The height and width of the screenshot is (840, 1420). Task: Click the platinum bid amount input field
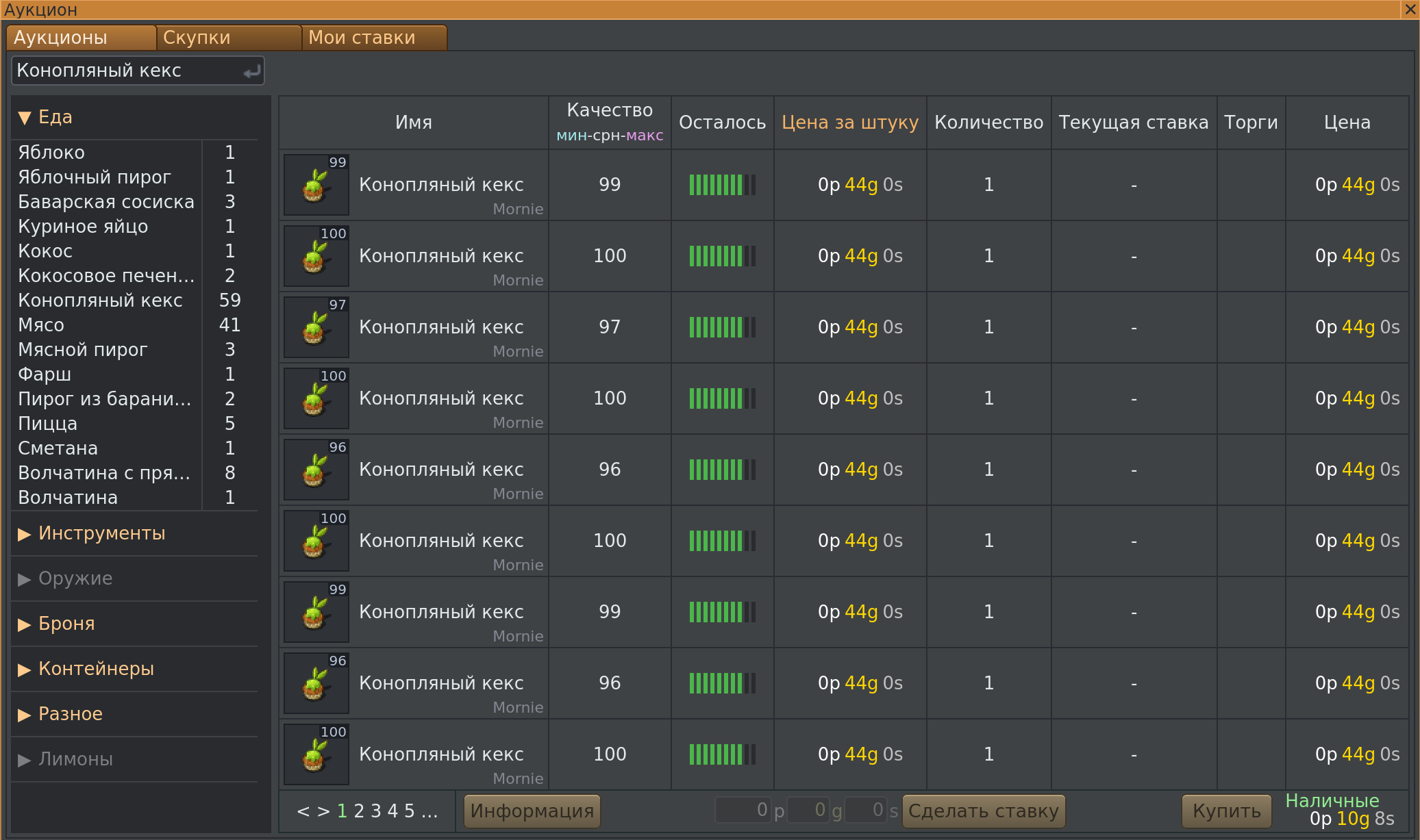(x=743, y=811)
